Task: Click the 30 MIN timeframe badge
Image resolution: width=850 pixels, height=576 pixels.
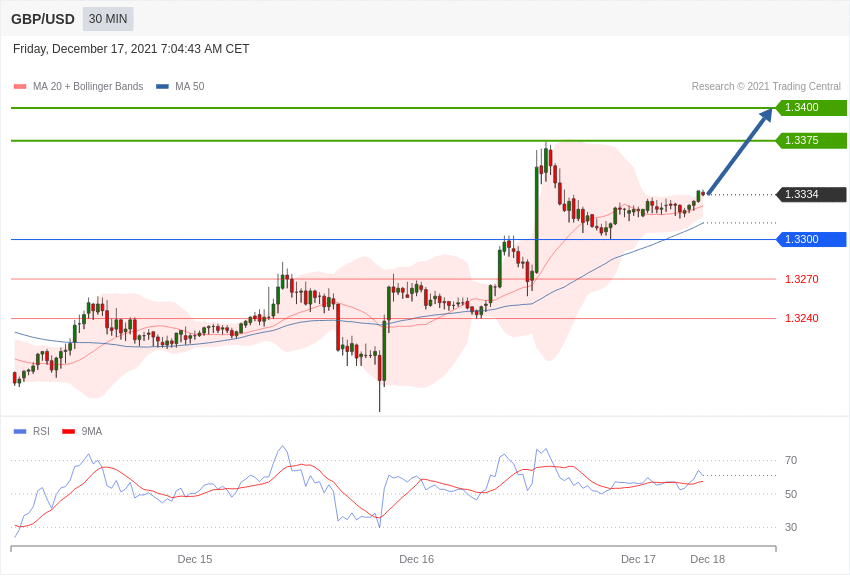Action: point(108,19)
